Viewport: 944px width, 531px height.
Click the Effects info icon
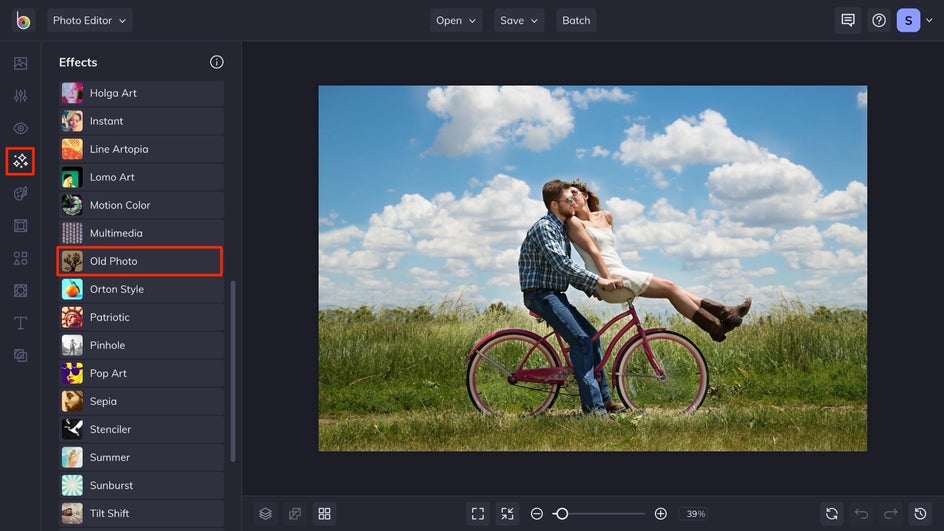217,62
